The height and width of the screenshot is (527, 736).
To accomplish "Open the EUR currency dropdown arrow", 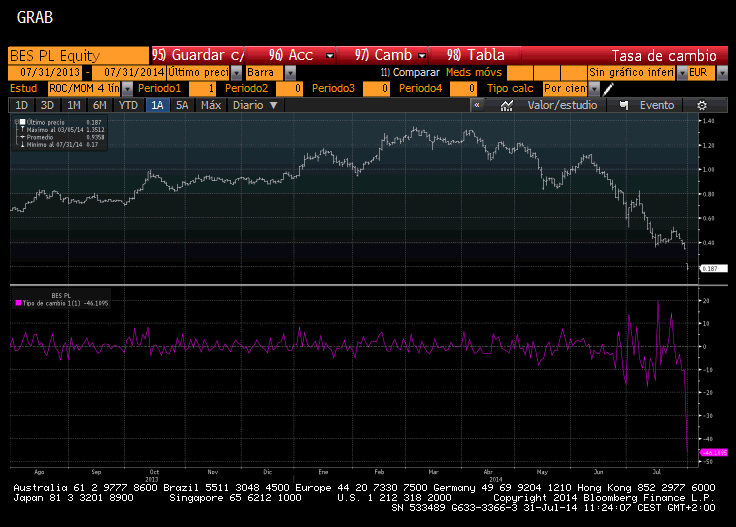I will [x=722, y=73].
